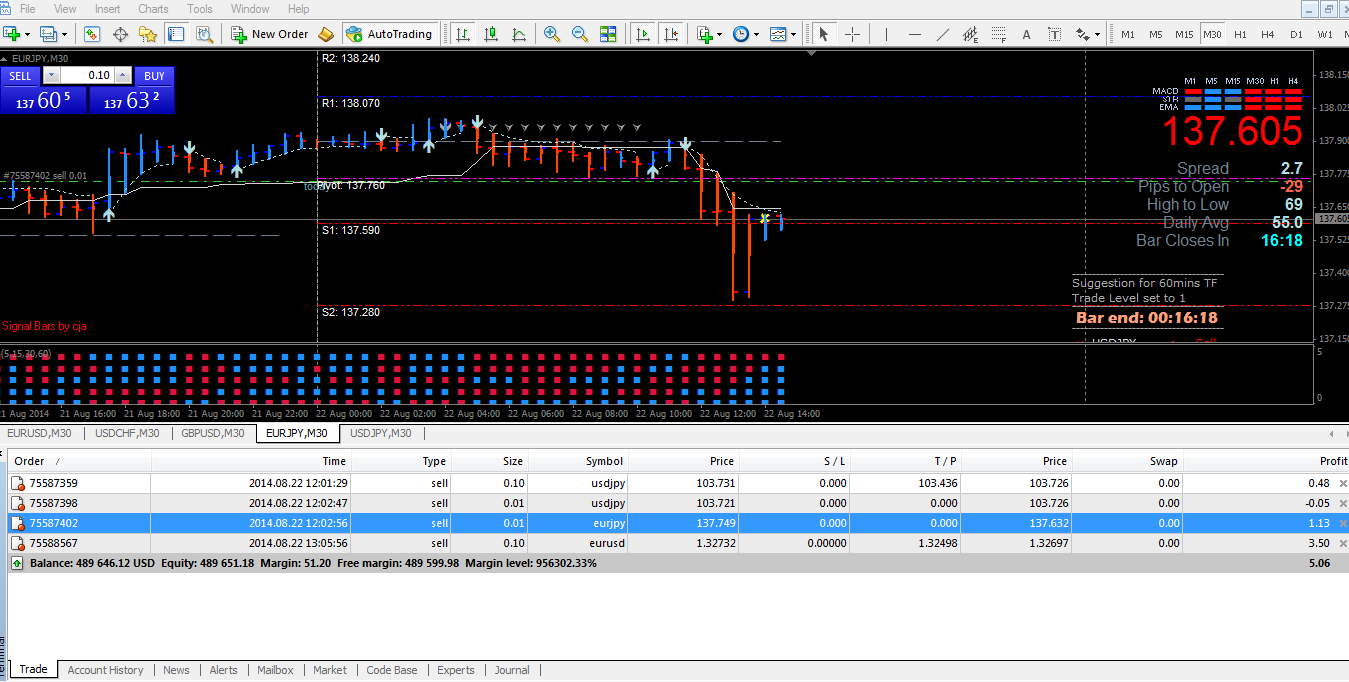Toggle the AutoTrading button
Image resolution: width=1349 pixels, height=682 pixels.
(x=388, y=34)
